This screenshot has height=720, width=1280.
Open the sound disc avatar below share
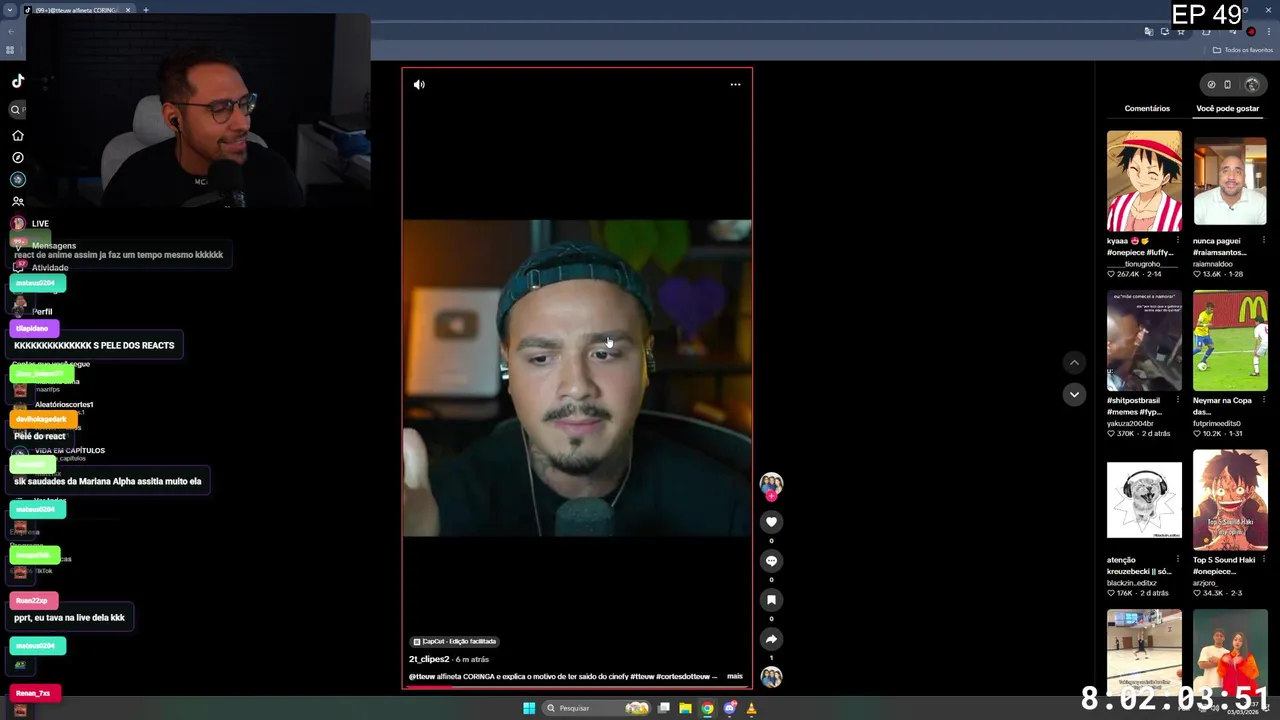[x=771, y=677]
